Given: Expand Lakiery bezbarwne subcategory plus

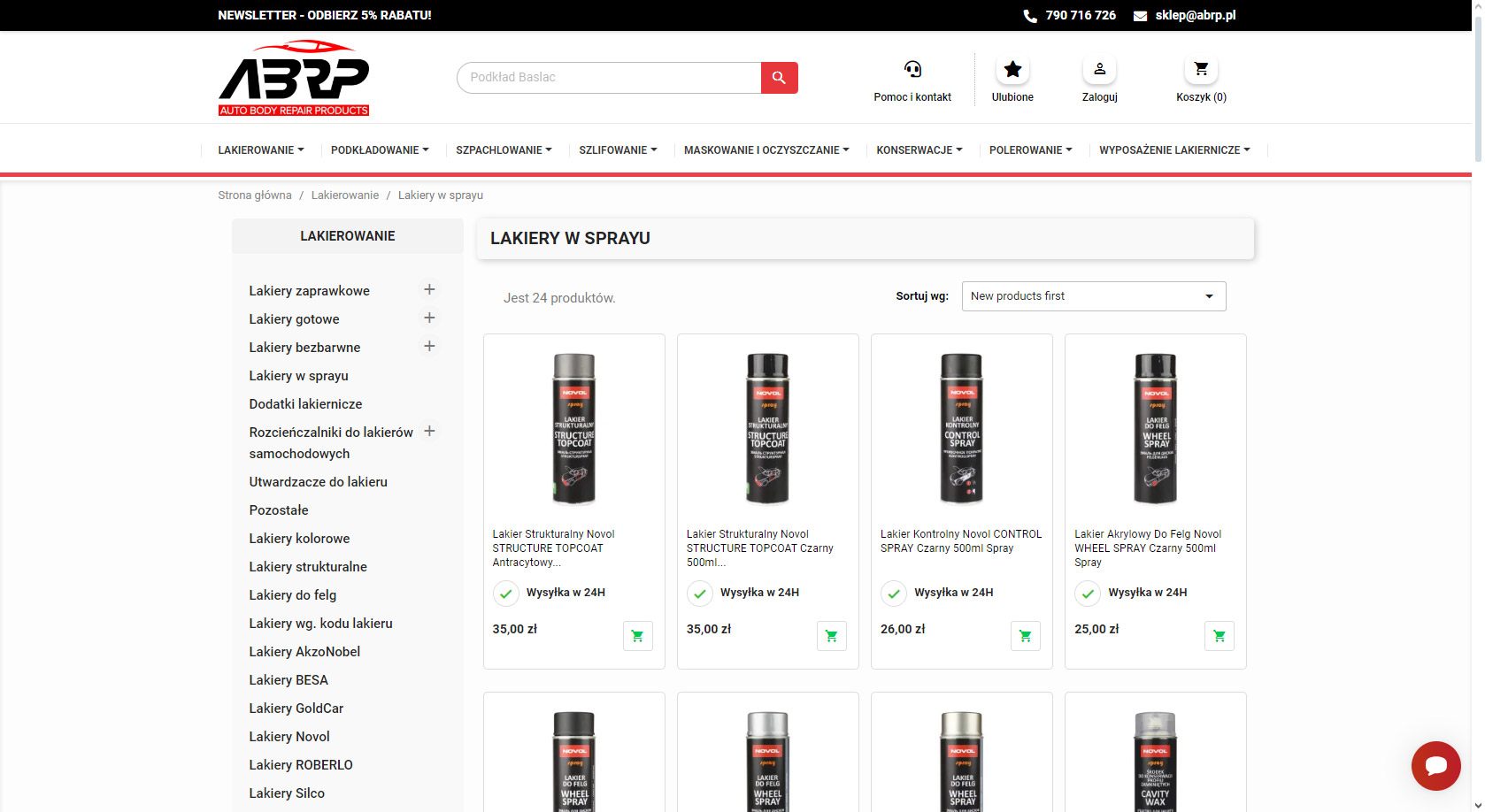Looking at the screenshot, I should pyautogui.click(x=429, y=347).
